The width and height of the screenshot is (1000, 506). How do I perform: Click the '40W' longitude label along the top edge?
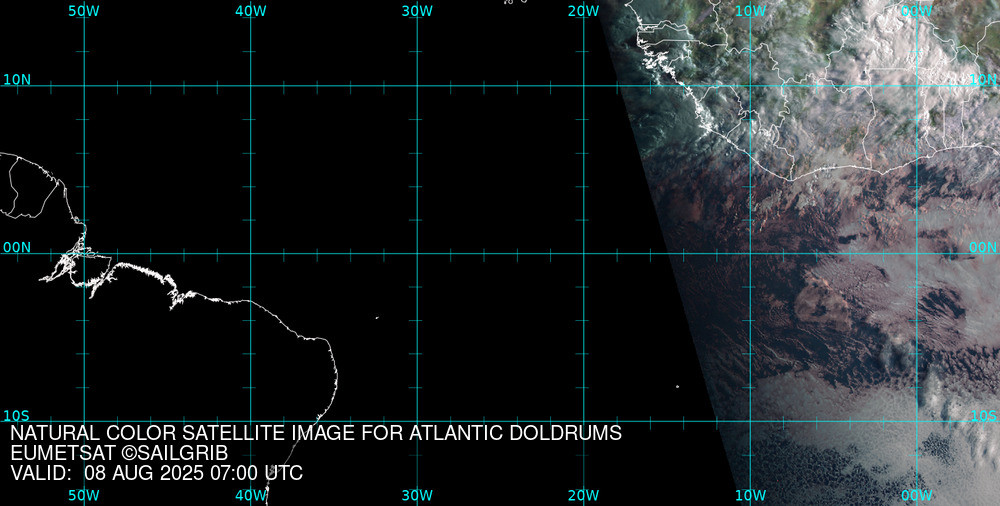point(251,11)
